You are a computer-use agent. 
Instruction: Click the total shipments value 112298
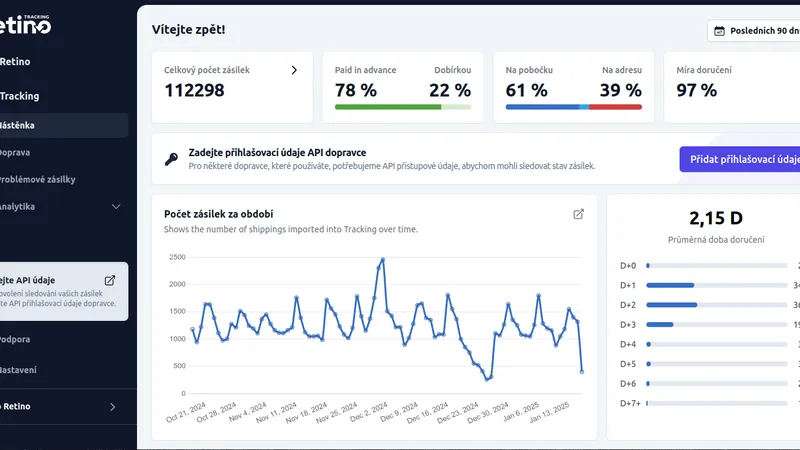point(194,90)
